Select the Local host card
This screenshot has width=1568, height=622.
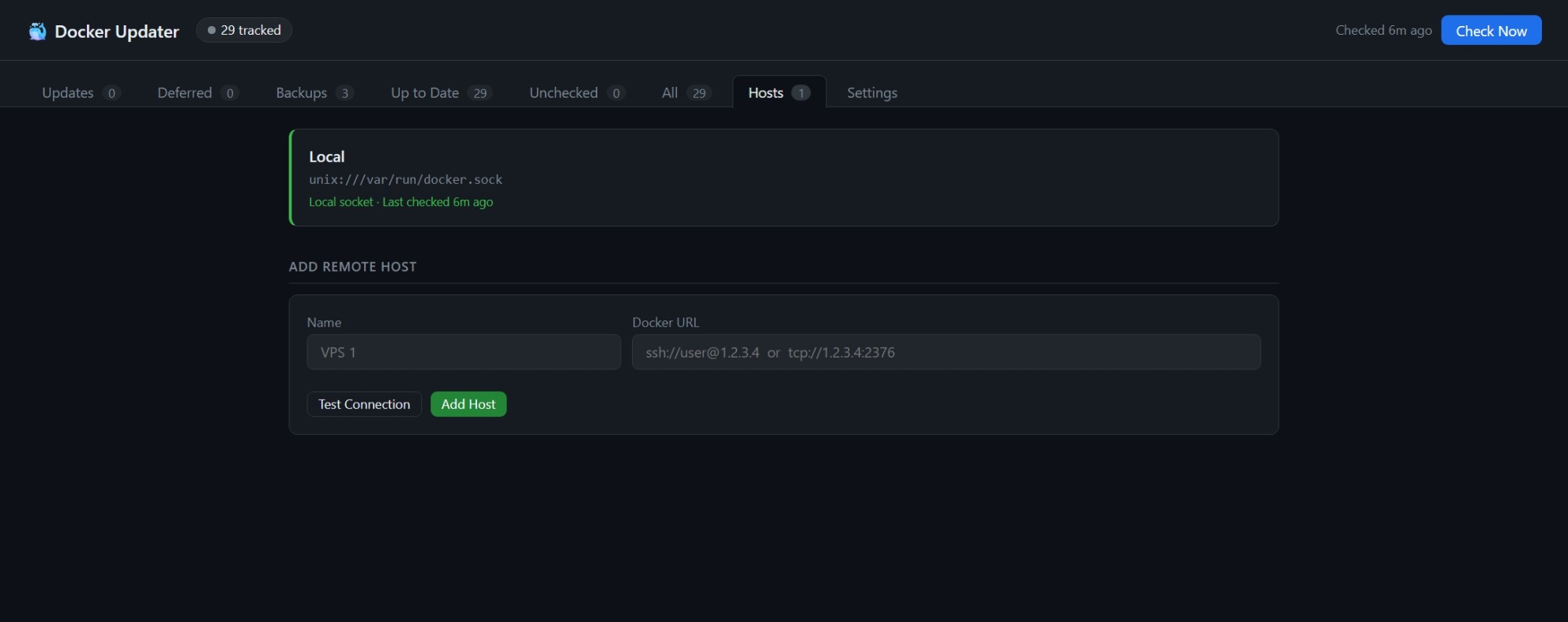pyautogui.click(x=784, y=178)
